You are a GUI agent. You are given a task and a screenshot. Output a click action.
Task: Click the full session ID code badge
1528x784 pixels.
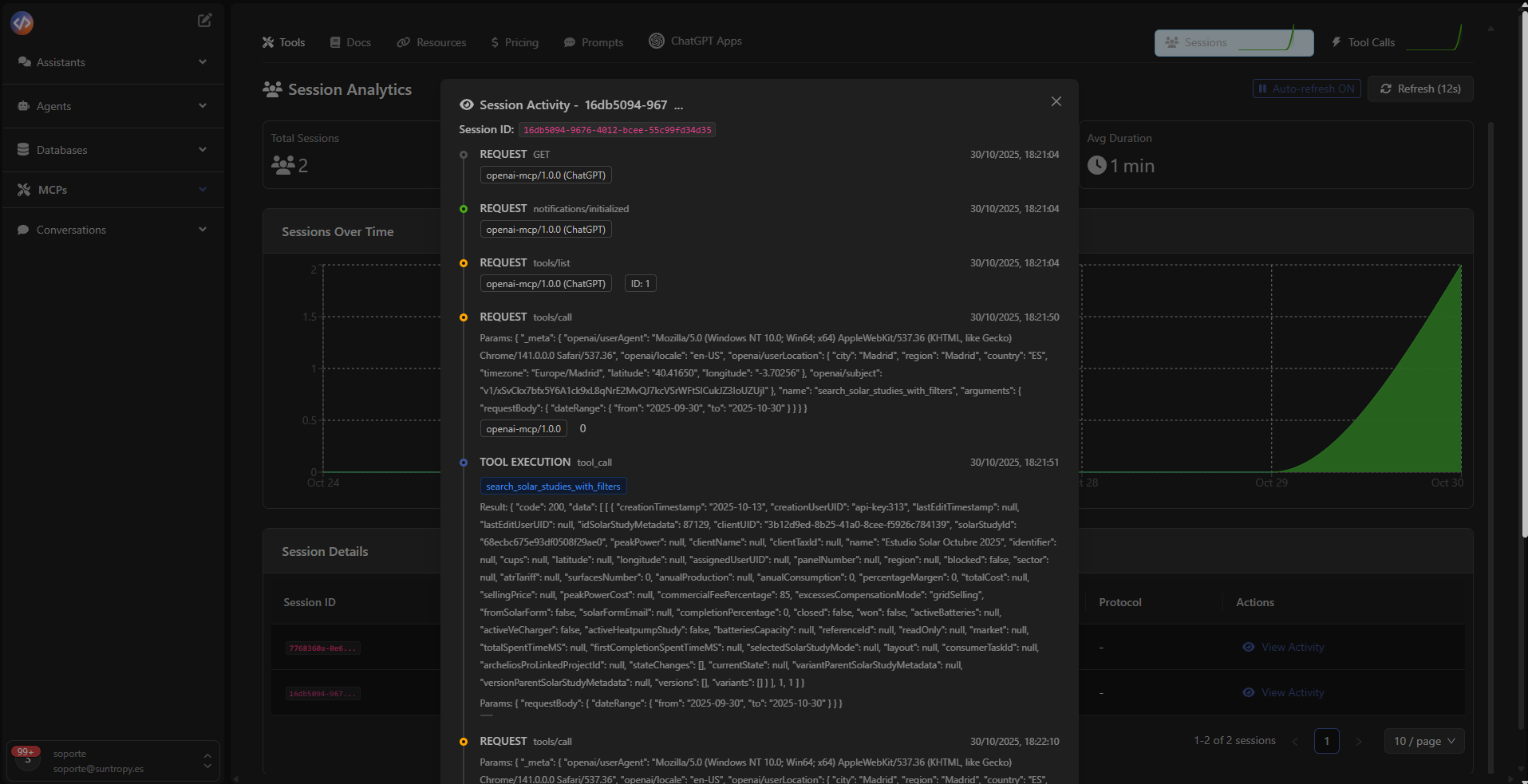(617, 130)
